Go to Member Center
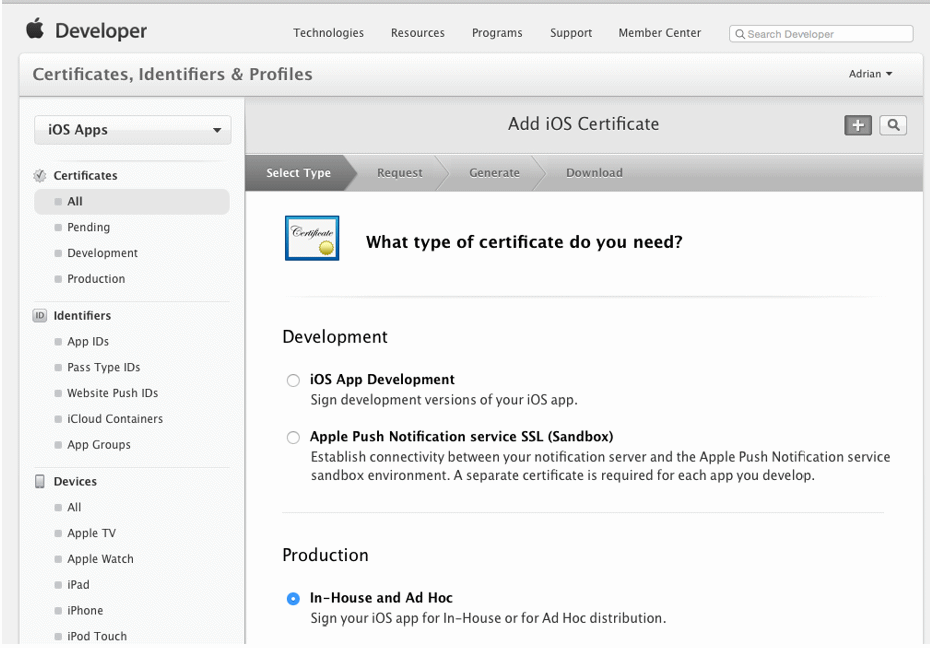 tap(660, 33)
